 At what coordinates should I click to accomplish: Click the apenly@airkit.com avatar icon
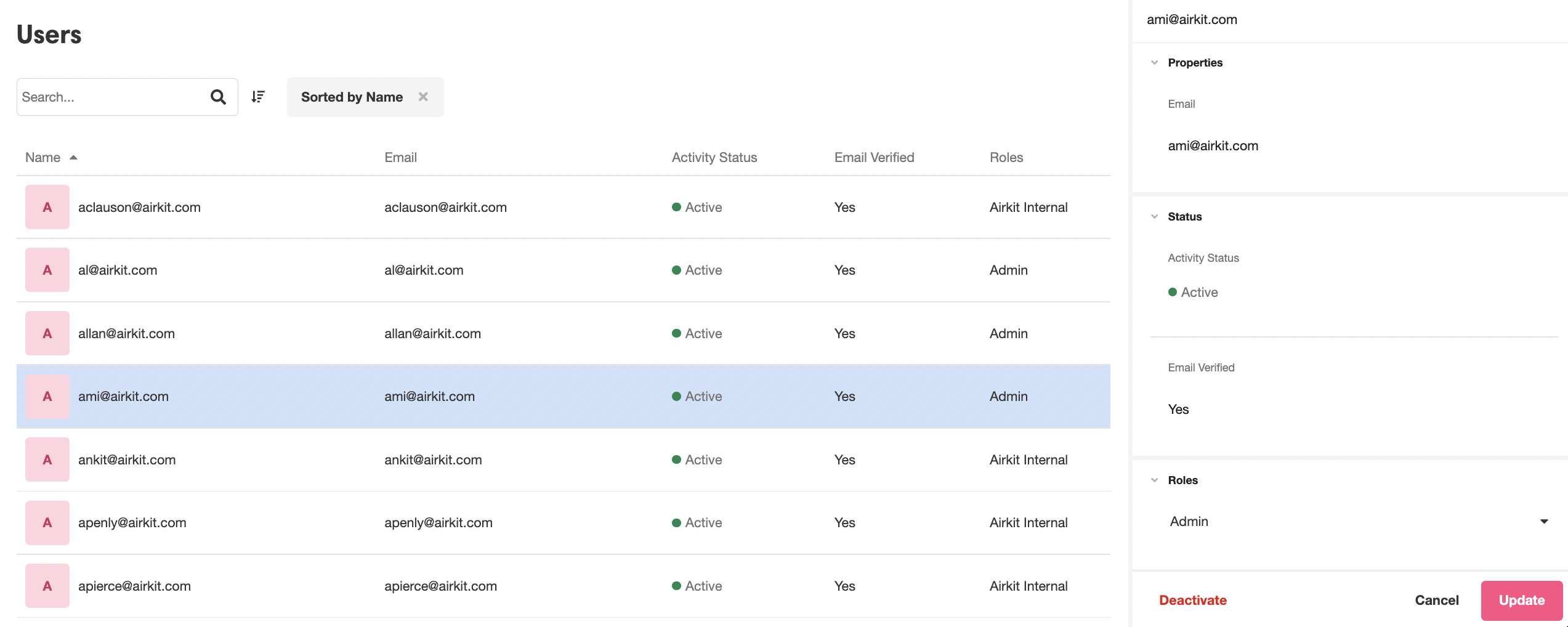pos(47,522)
